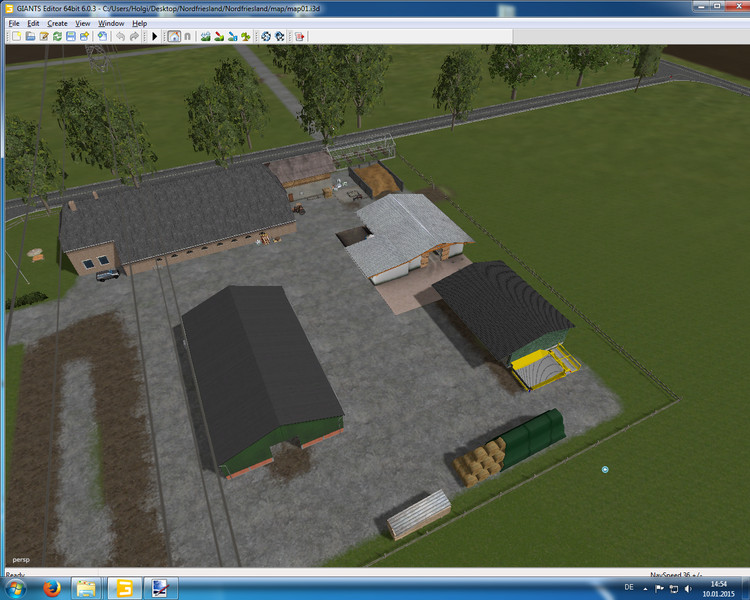Image resolution: width=750 pixels, height=600 pixels.
Task: Toggle the highlighted house camera button
Action: pyautogui.click(x=173, y=36)
